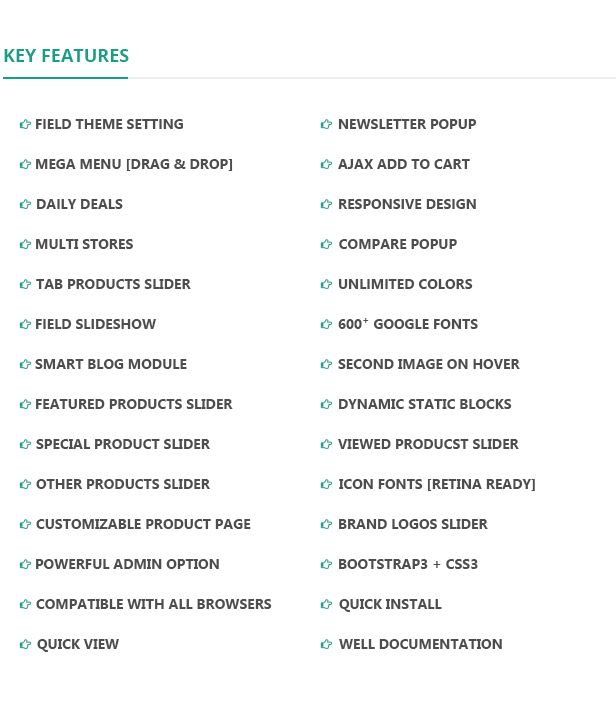Click the hand icon beside Field Theme Setting
The image size is (616, 704).
click(x=25, y=124)
